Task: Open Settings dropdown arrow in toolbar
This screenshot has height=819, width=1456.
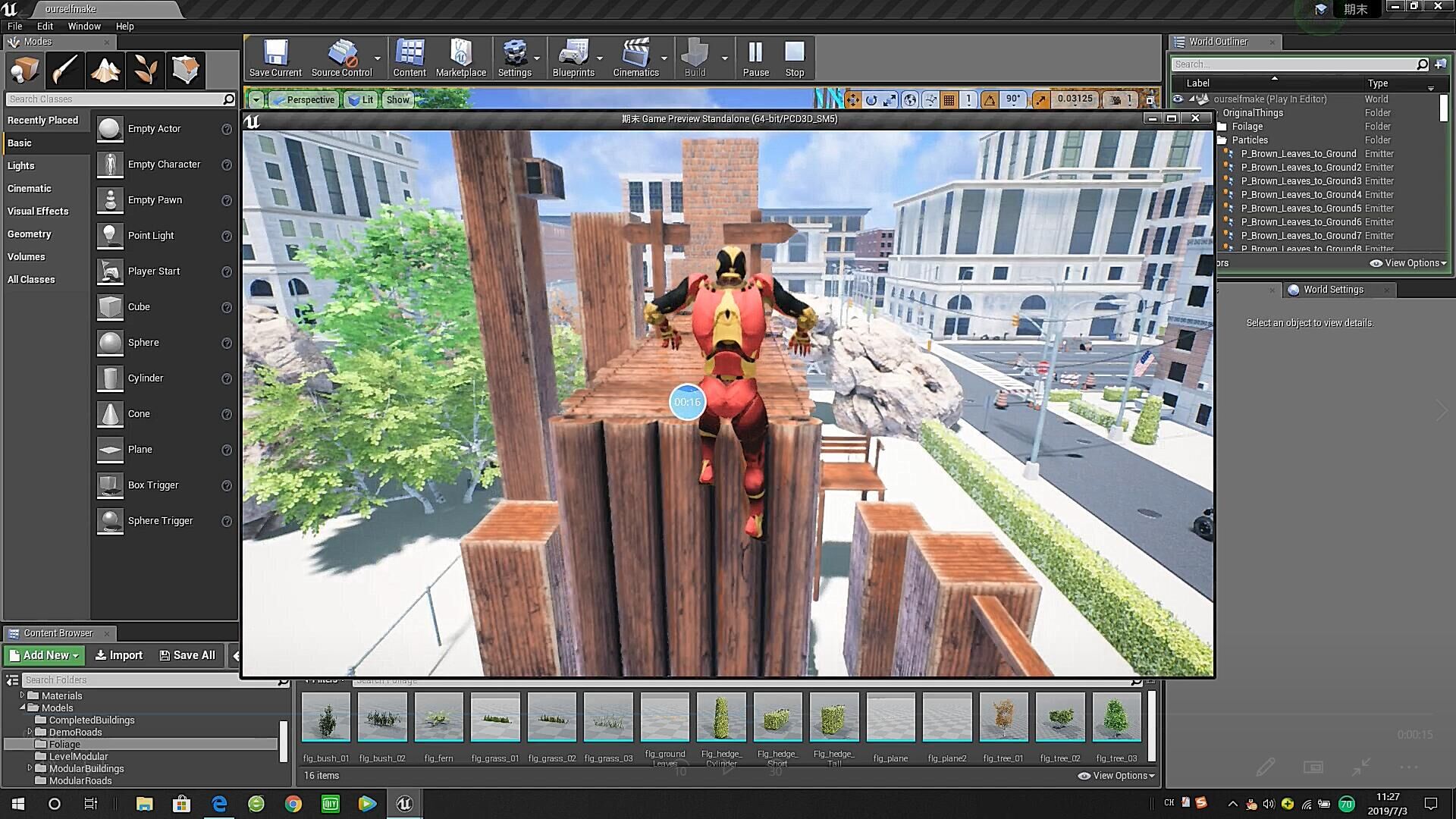Action: point(537,58)
